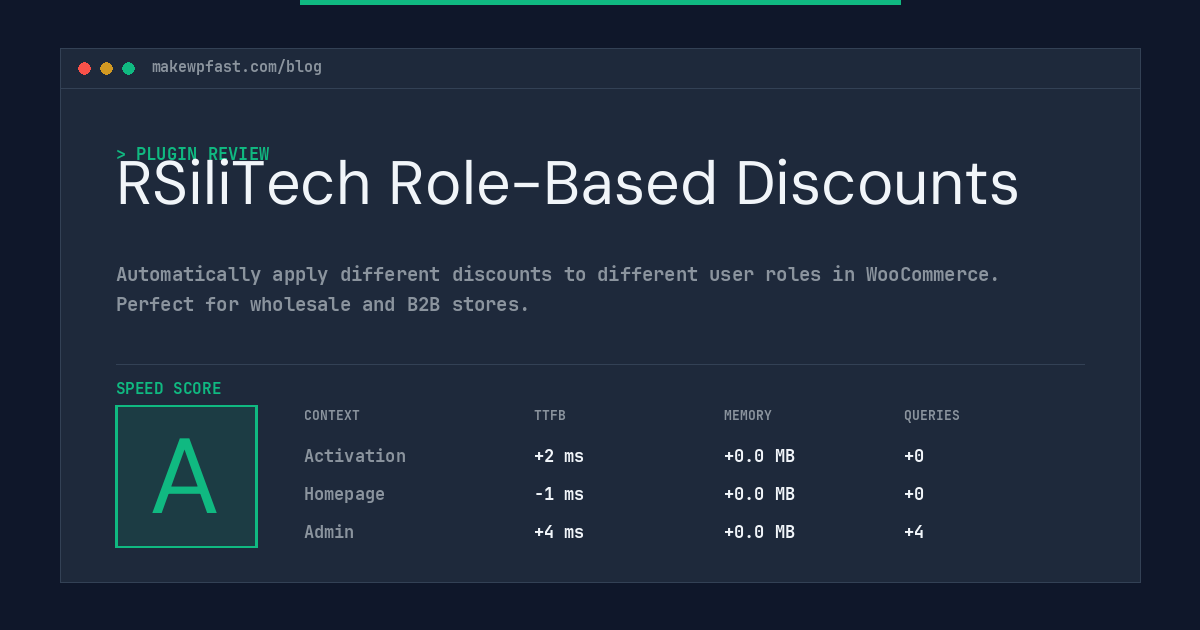Click the Admin queries value +4

[914, 532]
